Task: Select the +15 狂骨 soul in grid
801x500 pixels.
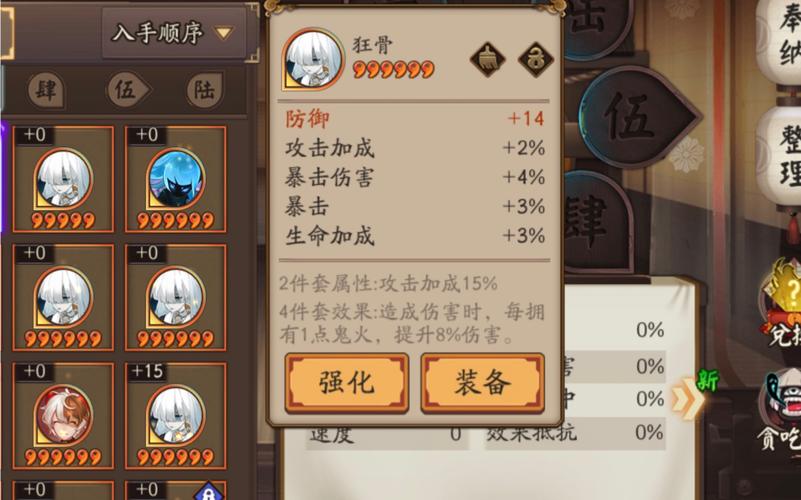Action: [176, 416]
